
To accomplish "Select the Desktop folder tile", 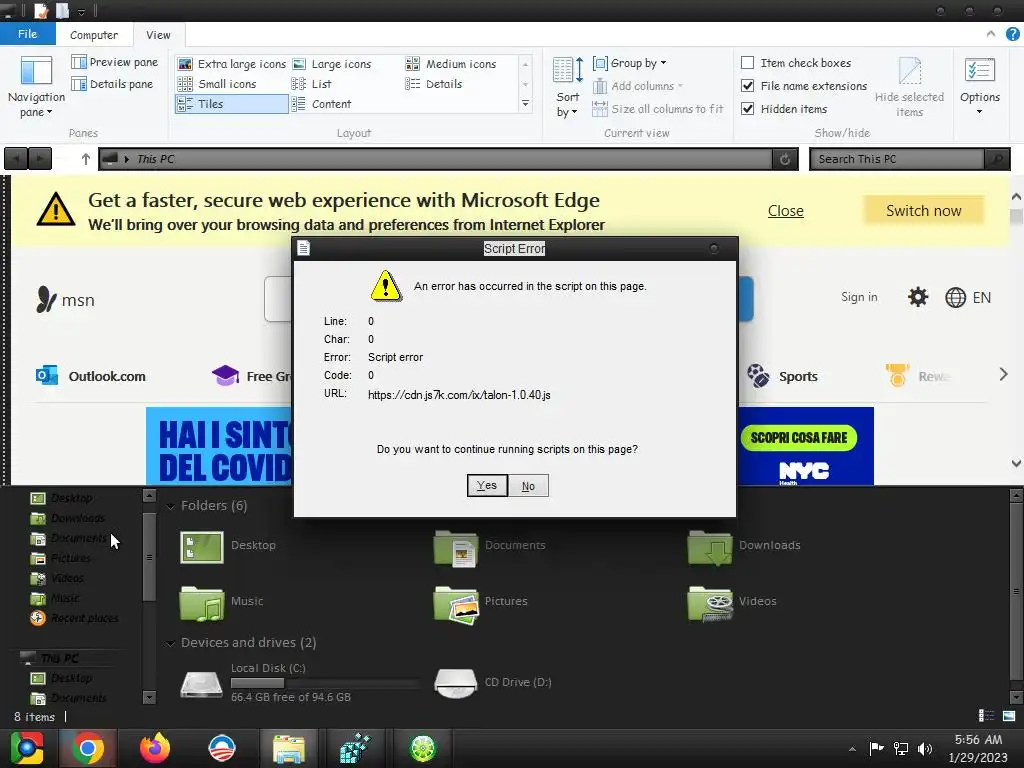I will [228, 547].
